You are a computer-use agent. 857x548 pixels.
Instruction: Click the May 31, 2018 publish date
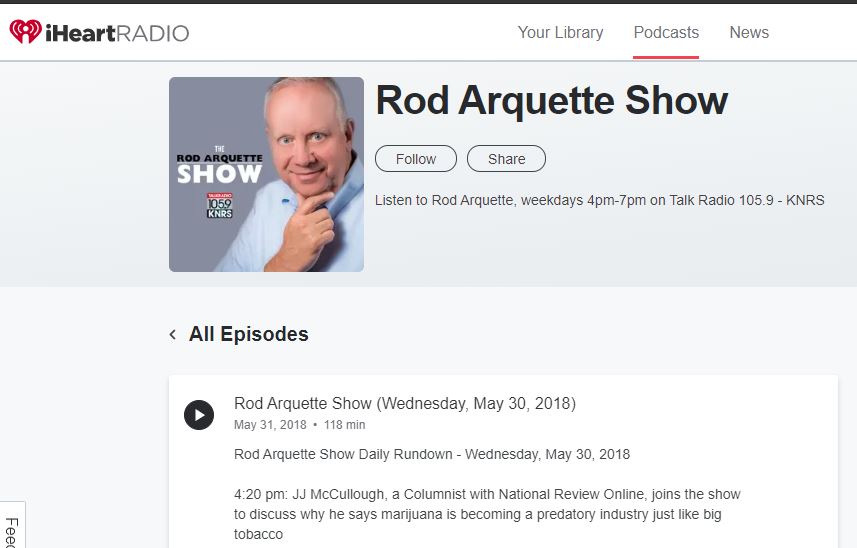270,425
